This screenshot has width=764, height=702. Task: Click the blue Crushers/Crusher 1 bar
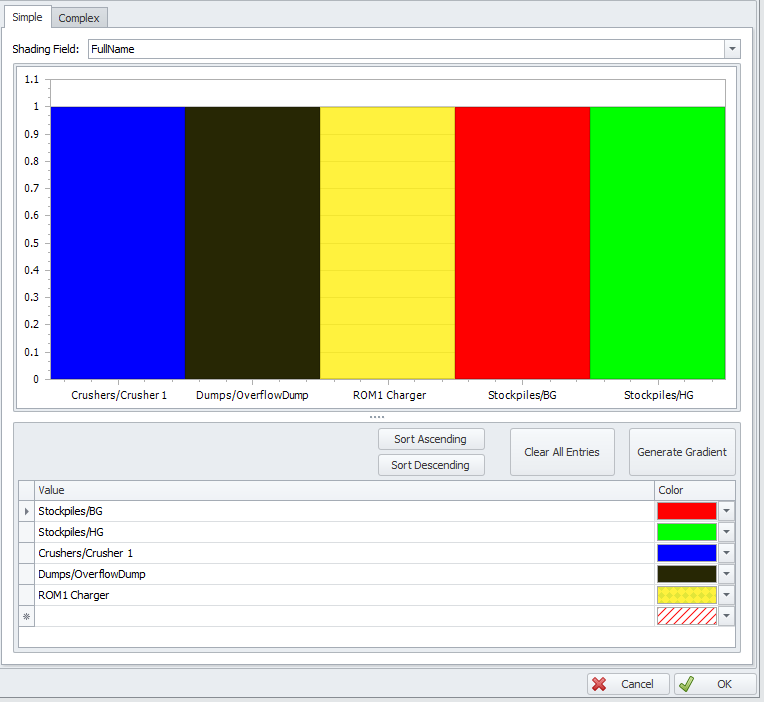(118, 243)
